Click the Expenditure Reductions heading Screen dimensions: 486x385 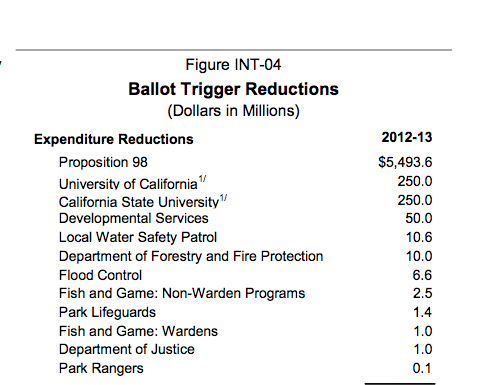[x=114, y=139]
